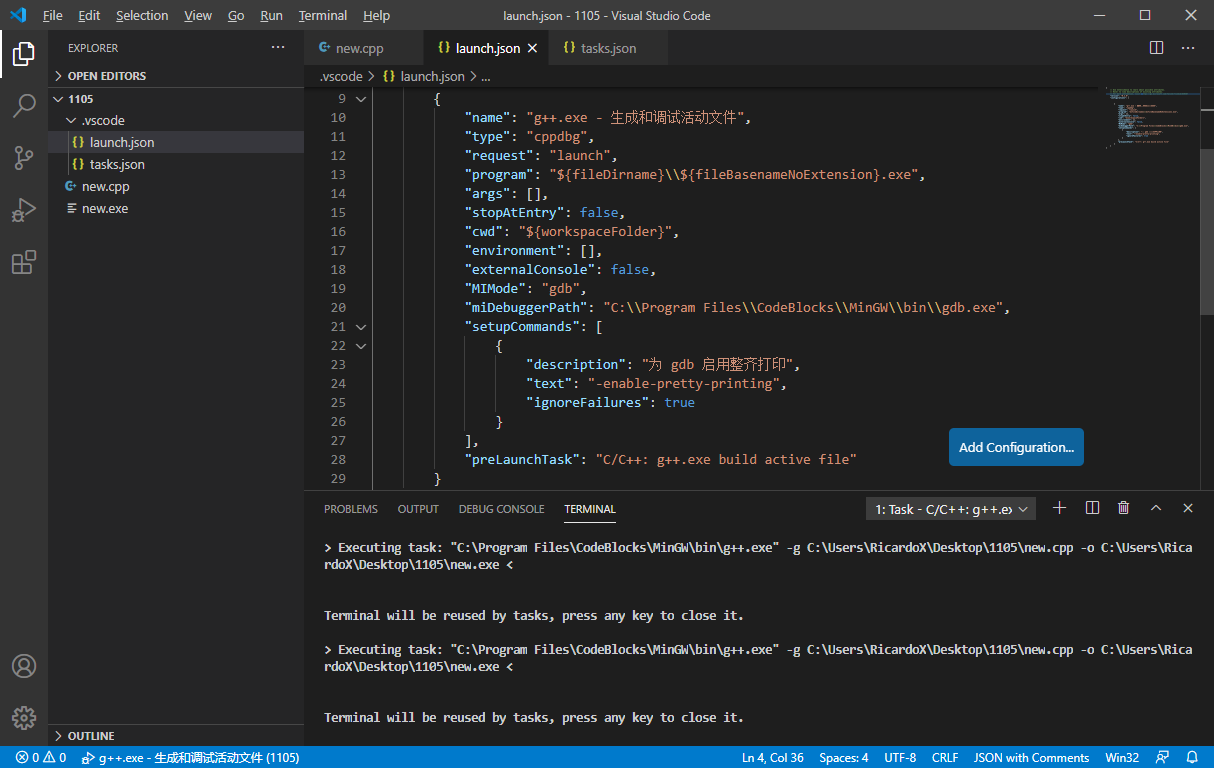Open the Extensions view
The width and height of the screenshot is (1214, 768).
[x=24, y=262]
